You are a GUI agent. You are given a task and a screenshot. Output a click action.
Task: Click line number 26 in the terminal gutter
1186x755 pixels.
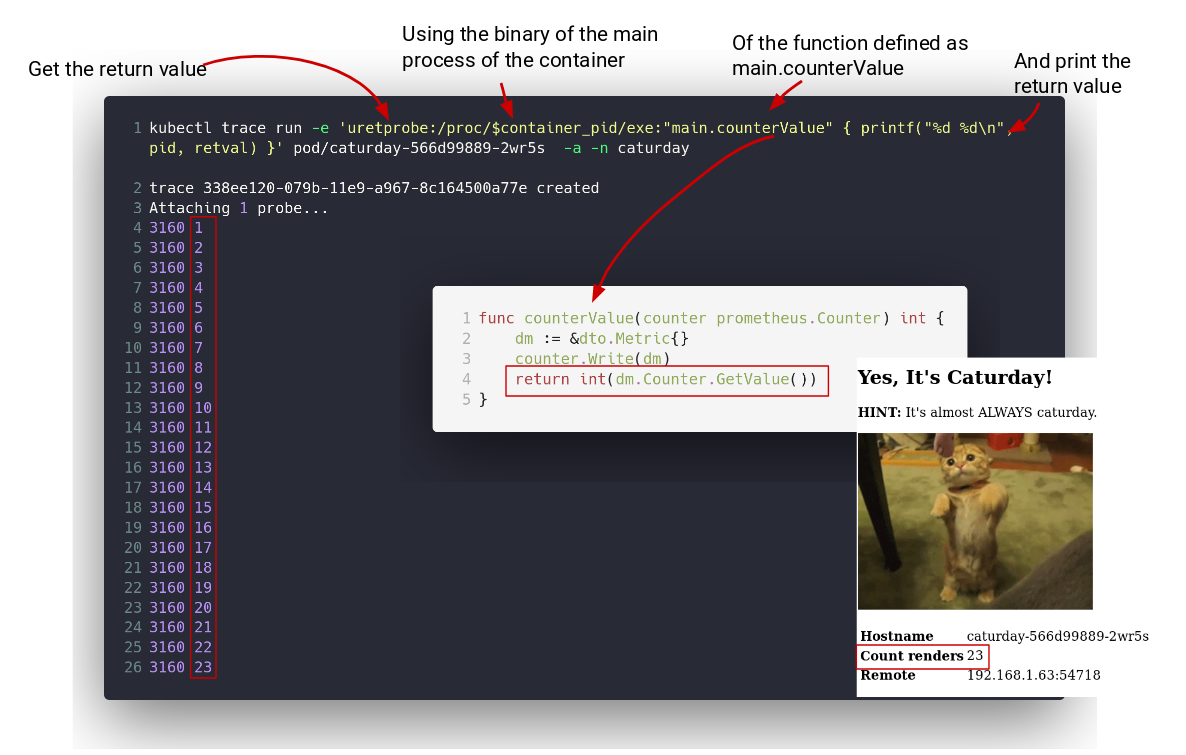point(133,667)
